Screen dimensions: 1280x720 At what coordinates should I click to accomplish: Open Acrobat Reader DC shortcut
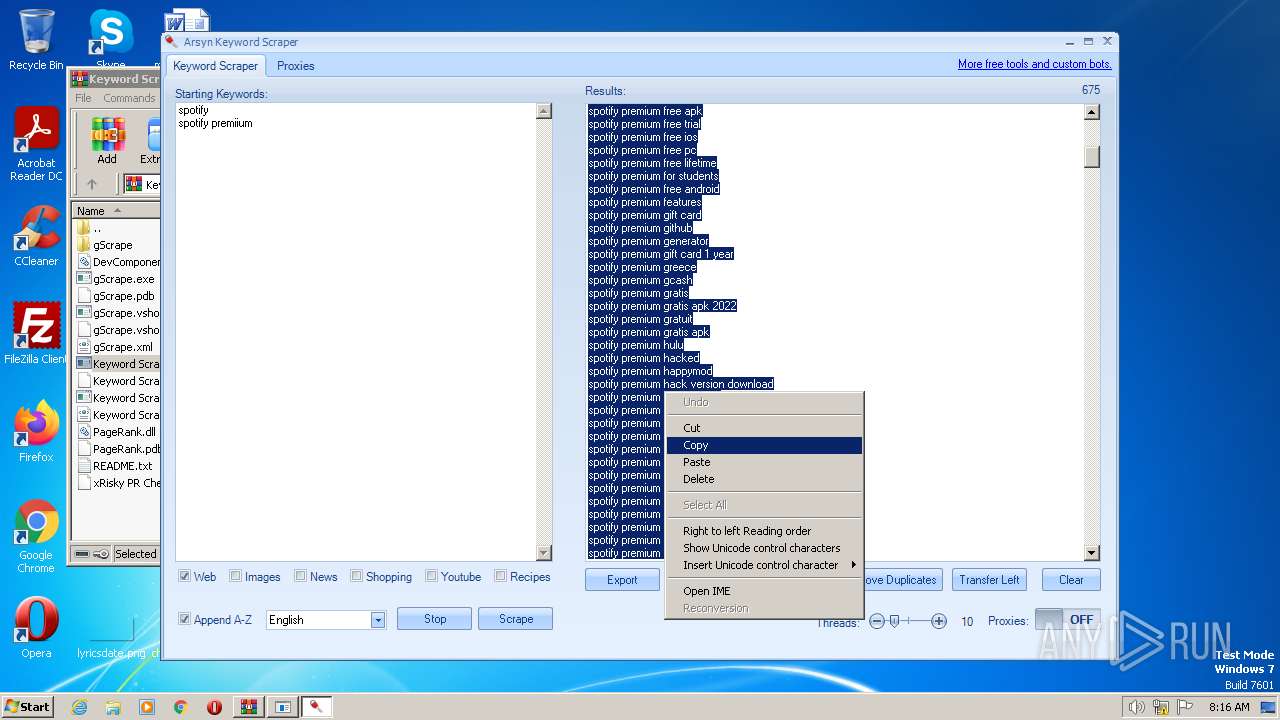(36, 144)
